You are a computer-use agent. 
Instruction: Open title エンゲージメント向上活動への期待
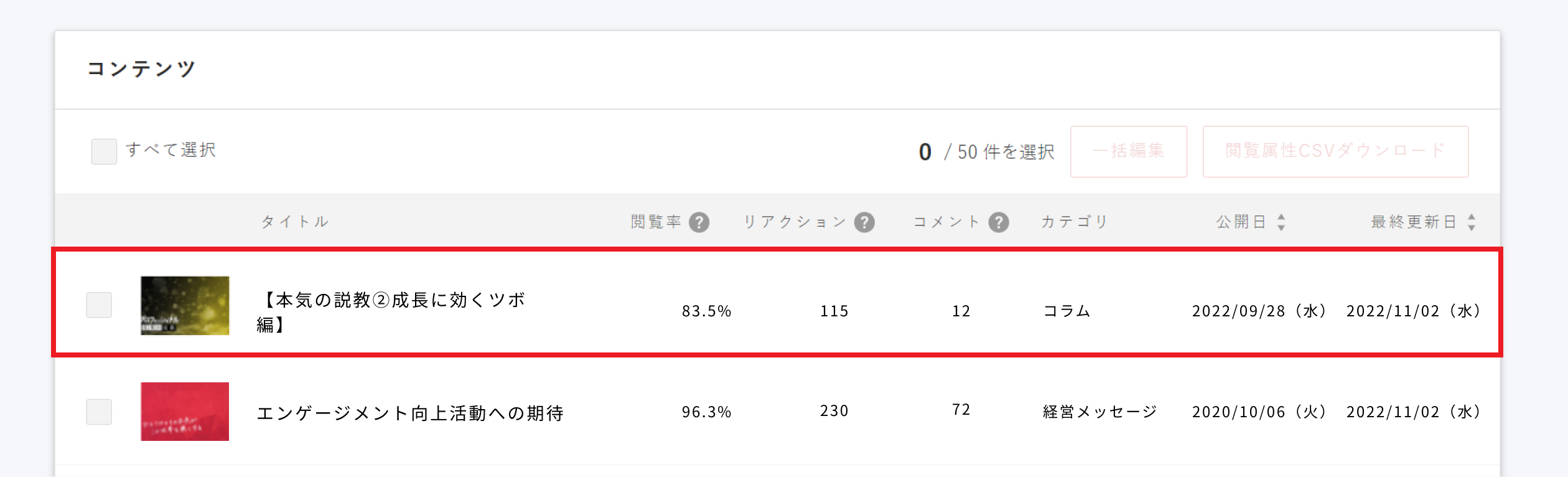[410, 413]
